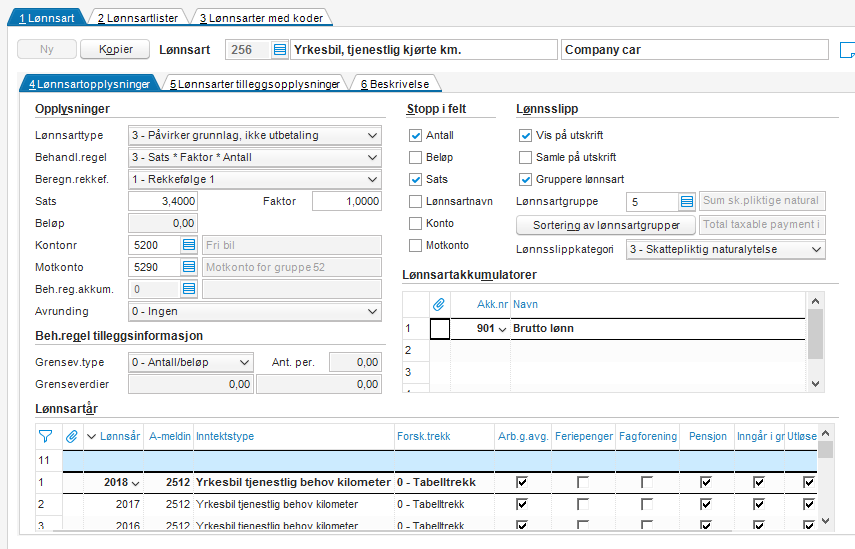The image size is (855, 549).
Task: Click Motkonto 5290 lookup icon
Action: coord(190,267)
